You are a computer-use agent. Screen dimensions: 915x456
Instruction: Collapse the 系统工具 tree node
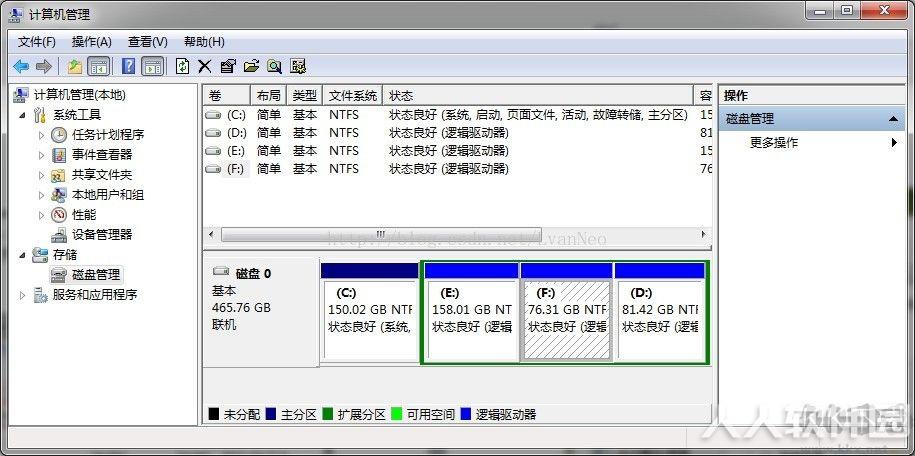[x=22, y=115]
